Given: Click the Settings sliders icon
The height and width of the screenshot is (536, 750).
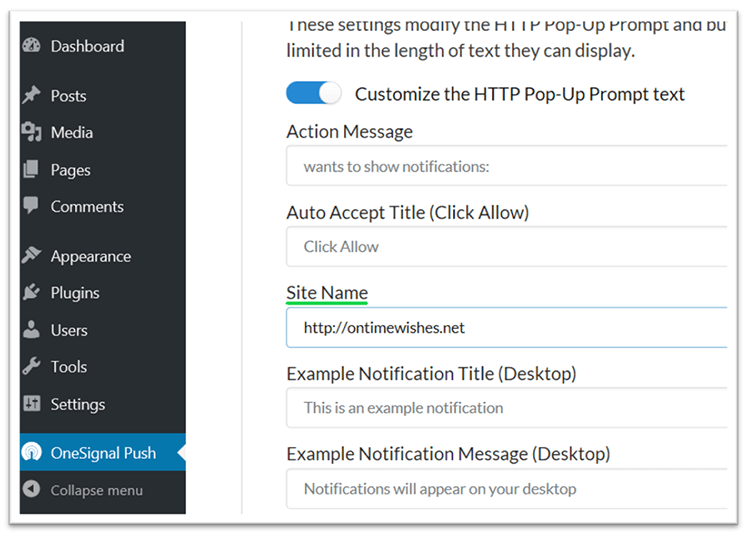Looking at the screenshot, I should click(31, 404).
